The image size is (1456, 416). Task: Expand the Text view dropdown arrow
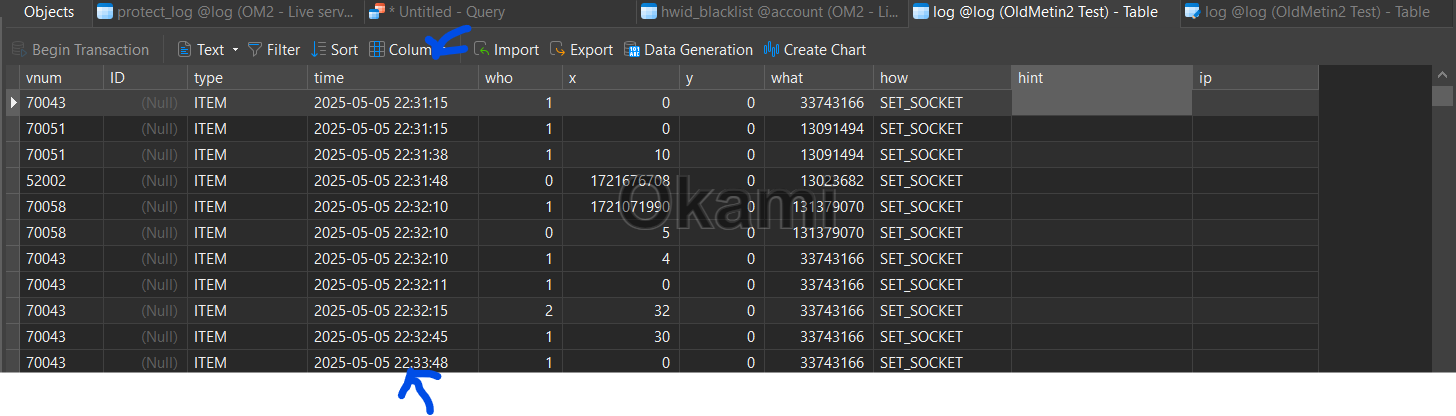pyautogui.click(x=235, y=49)
